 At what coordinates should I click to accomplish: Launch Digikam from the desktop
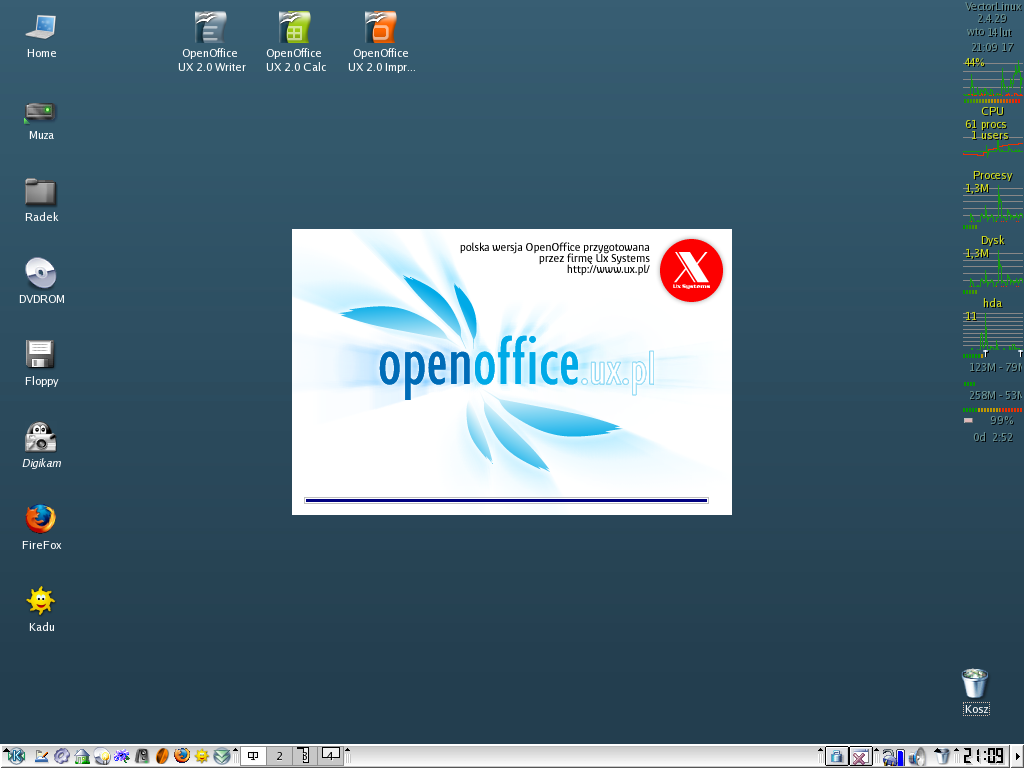click(x=41, y=438)
